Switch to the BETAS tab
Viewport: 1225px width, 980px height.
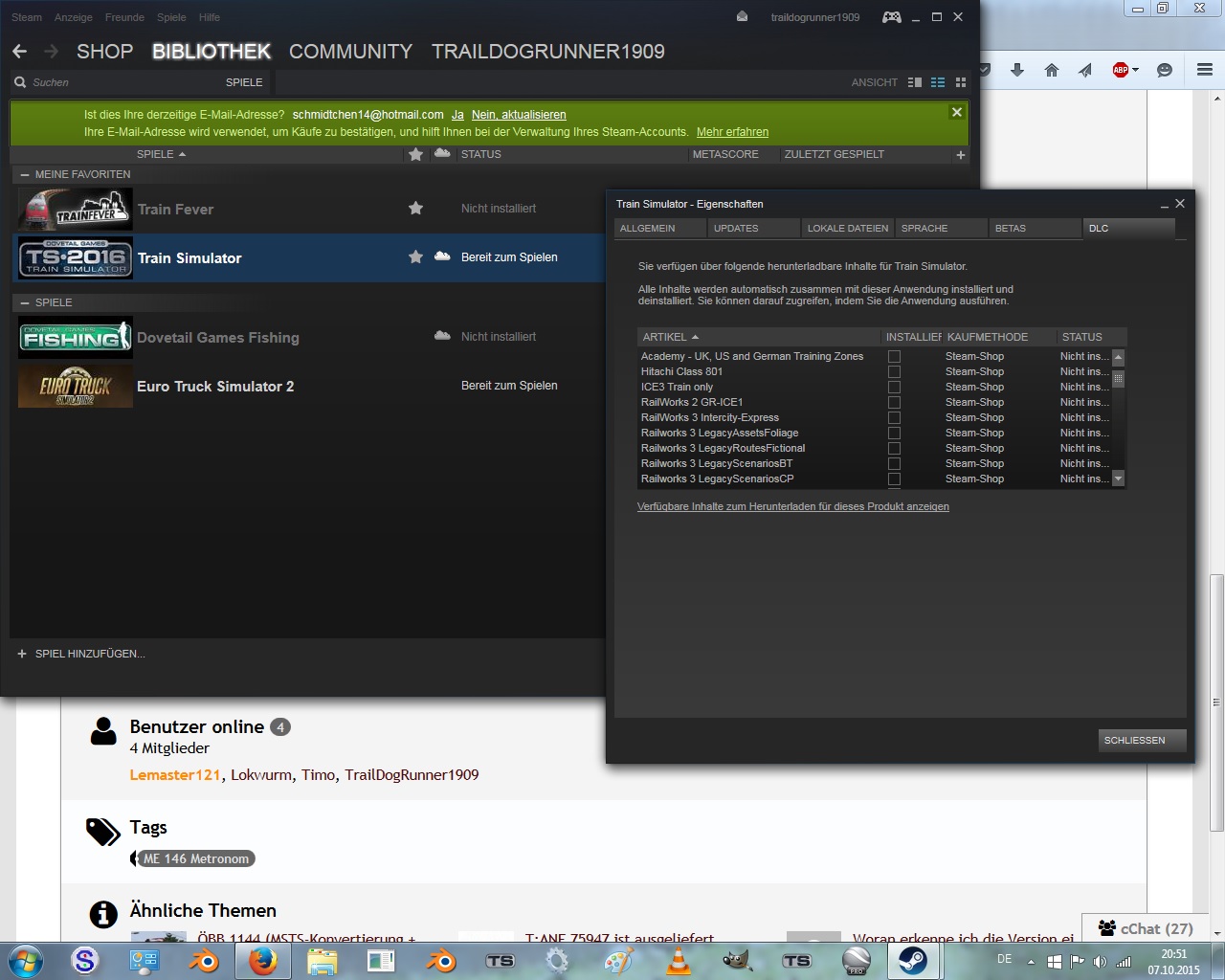coord(1036,229)
